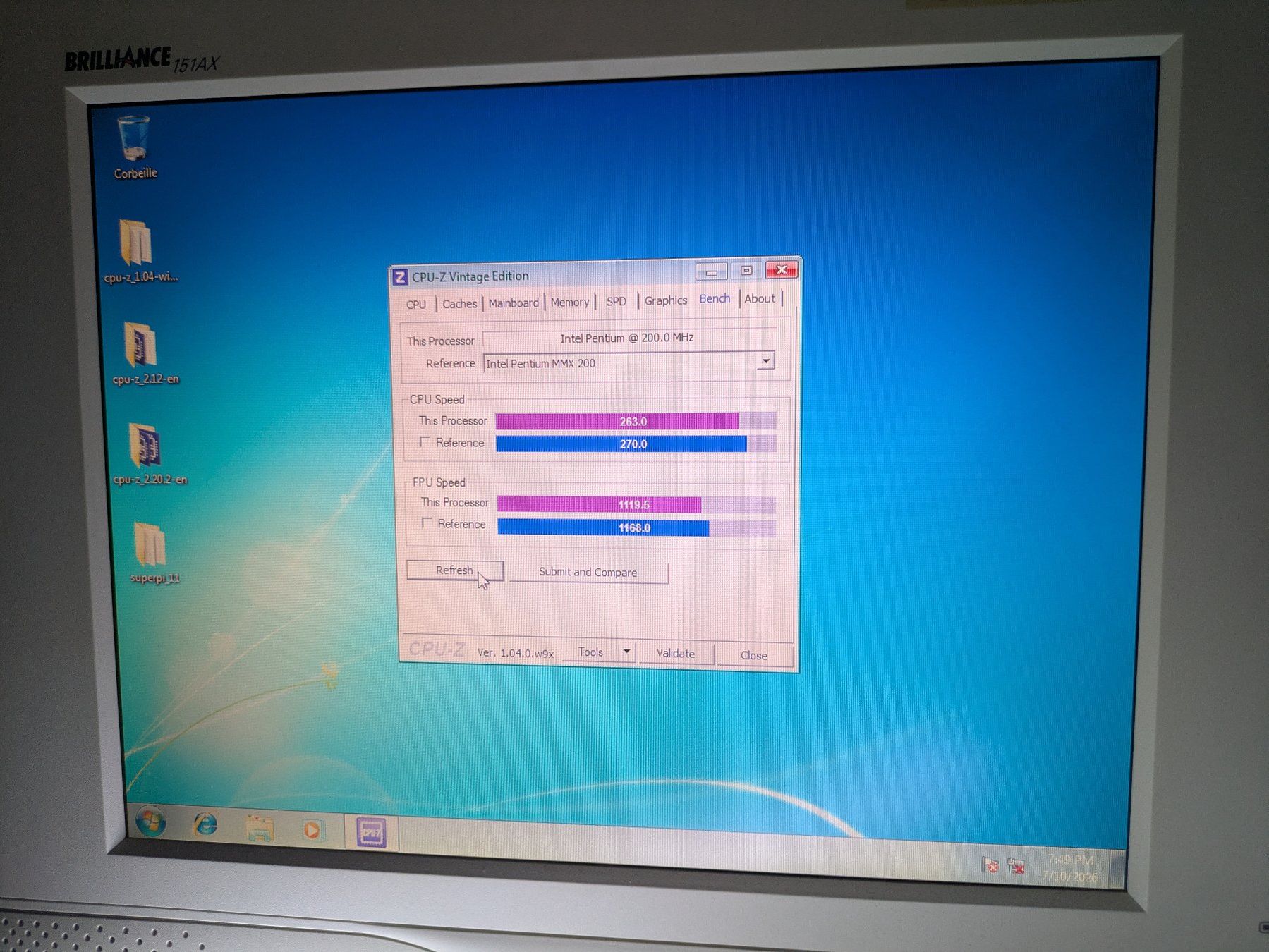The image size is (1269, 952).
Task: Switch to the SPD tab
Action: click(x=617, y=301)
